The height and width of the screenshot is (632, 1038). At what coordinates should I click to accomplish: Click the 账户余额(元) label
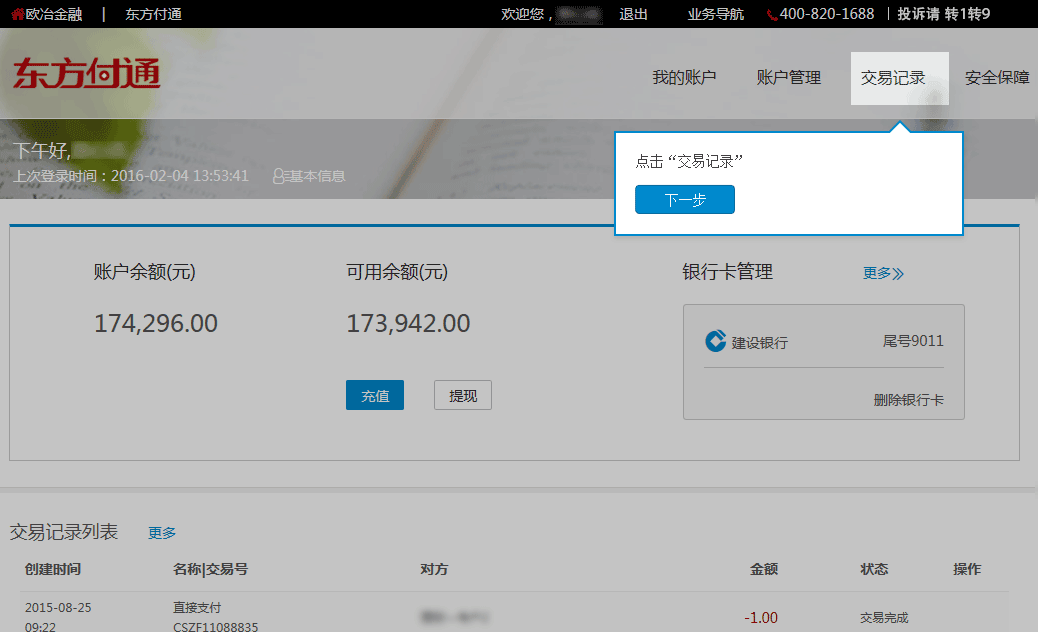[x=144, y=272]
